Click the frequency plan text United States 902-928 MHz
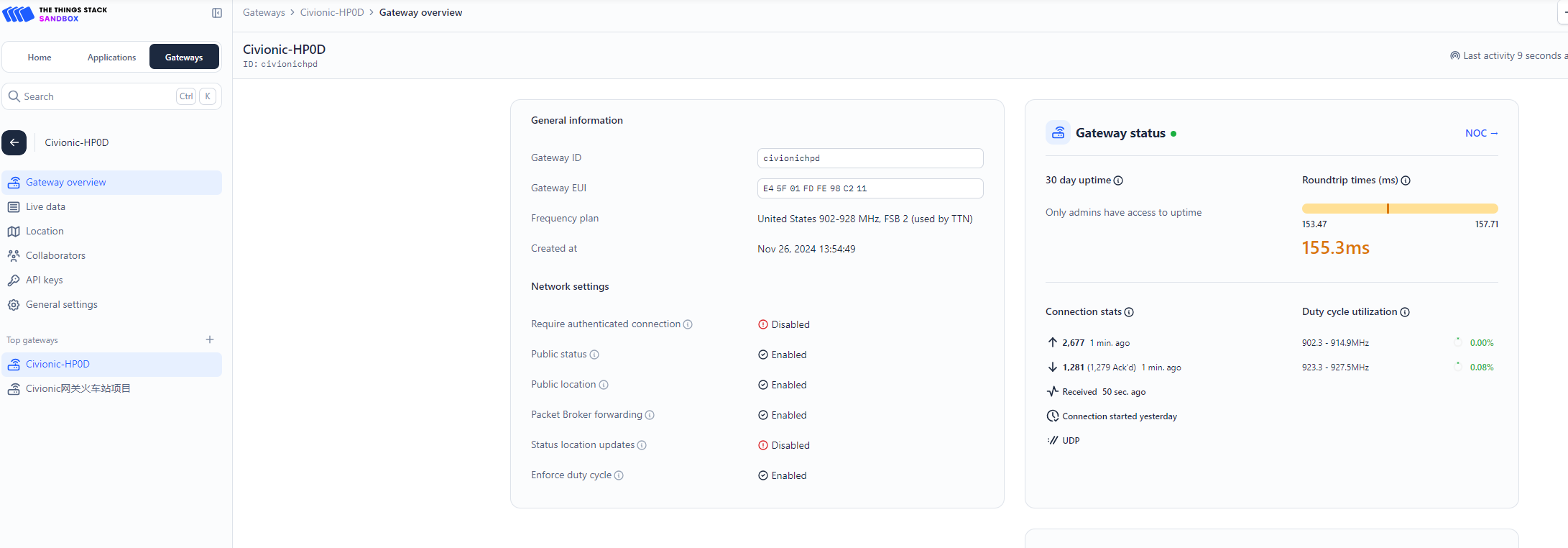Image resolution: width=1568 pixels, height=548 pixels. pyautogui.click(x=865, y=219)
